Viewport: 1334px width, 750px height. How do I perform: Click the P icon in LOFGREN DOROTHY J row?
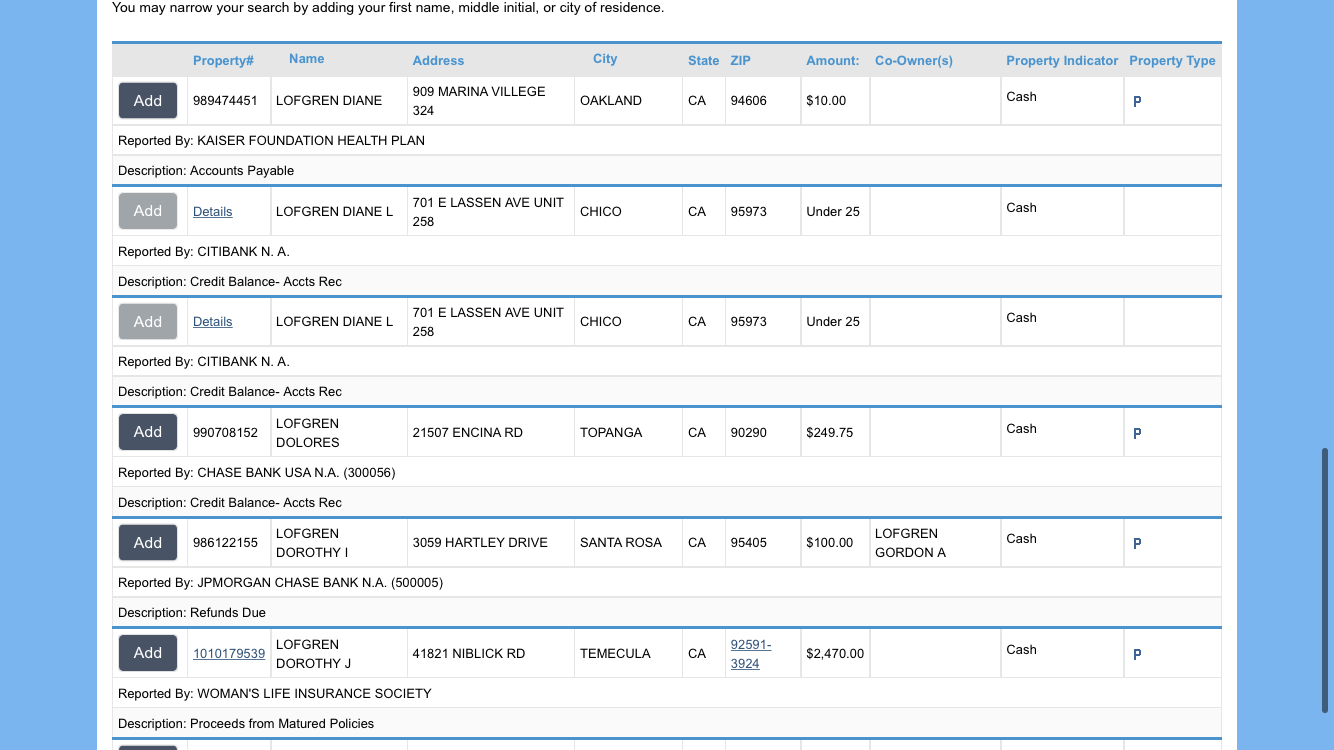click(x=1137, y=655)
